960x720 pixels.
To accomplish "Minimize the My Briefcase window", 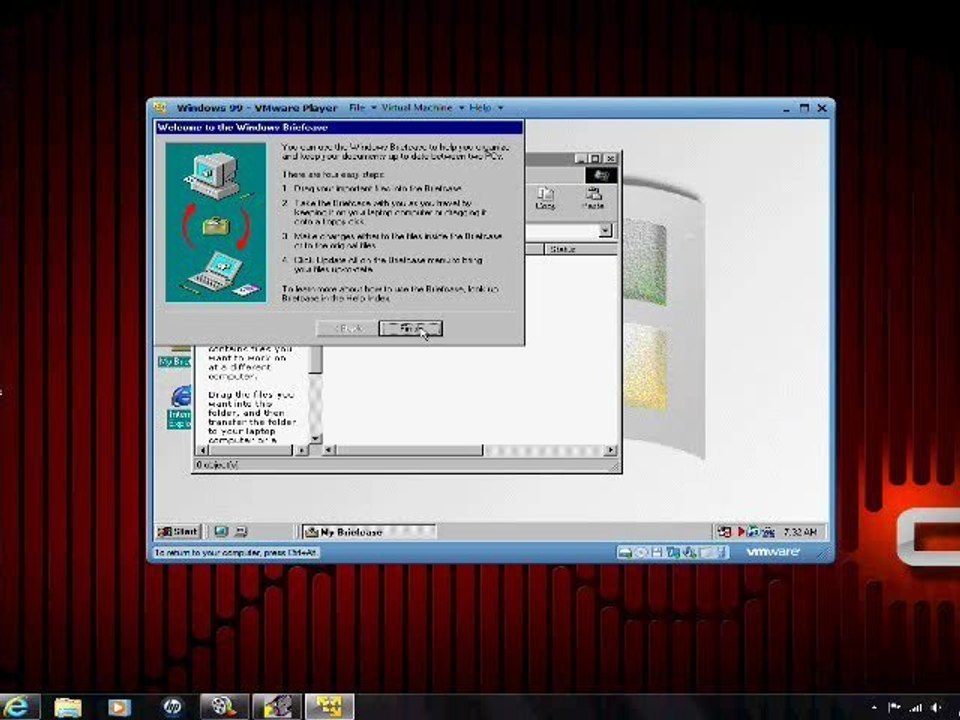I will tap(580, 159).
